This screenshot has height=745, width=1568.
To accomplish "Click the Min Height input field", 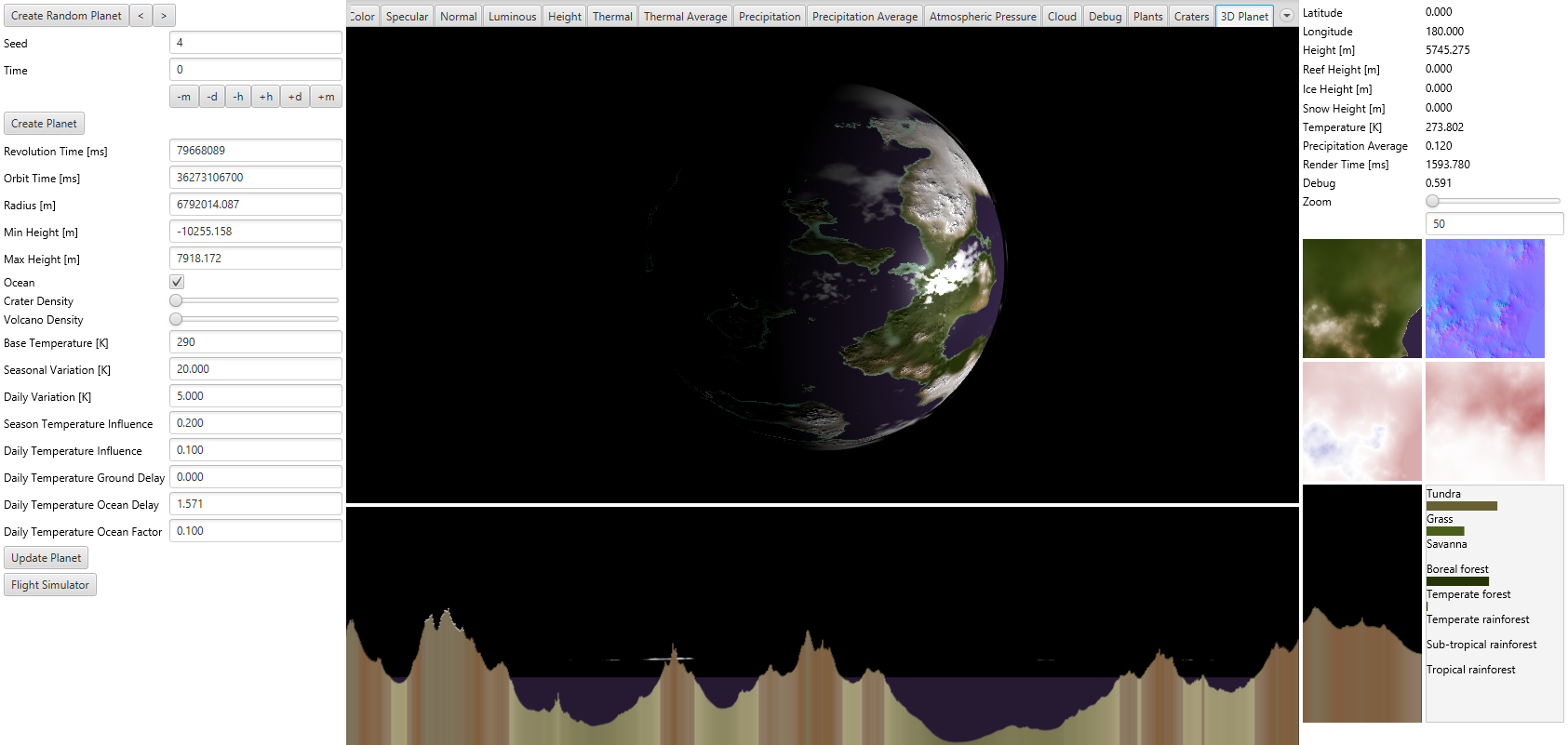I will (x=255, y=232).
